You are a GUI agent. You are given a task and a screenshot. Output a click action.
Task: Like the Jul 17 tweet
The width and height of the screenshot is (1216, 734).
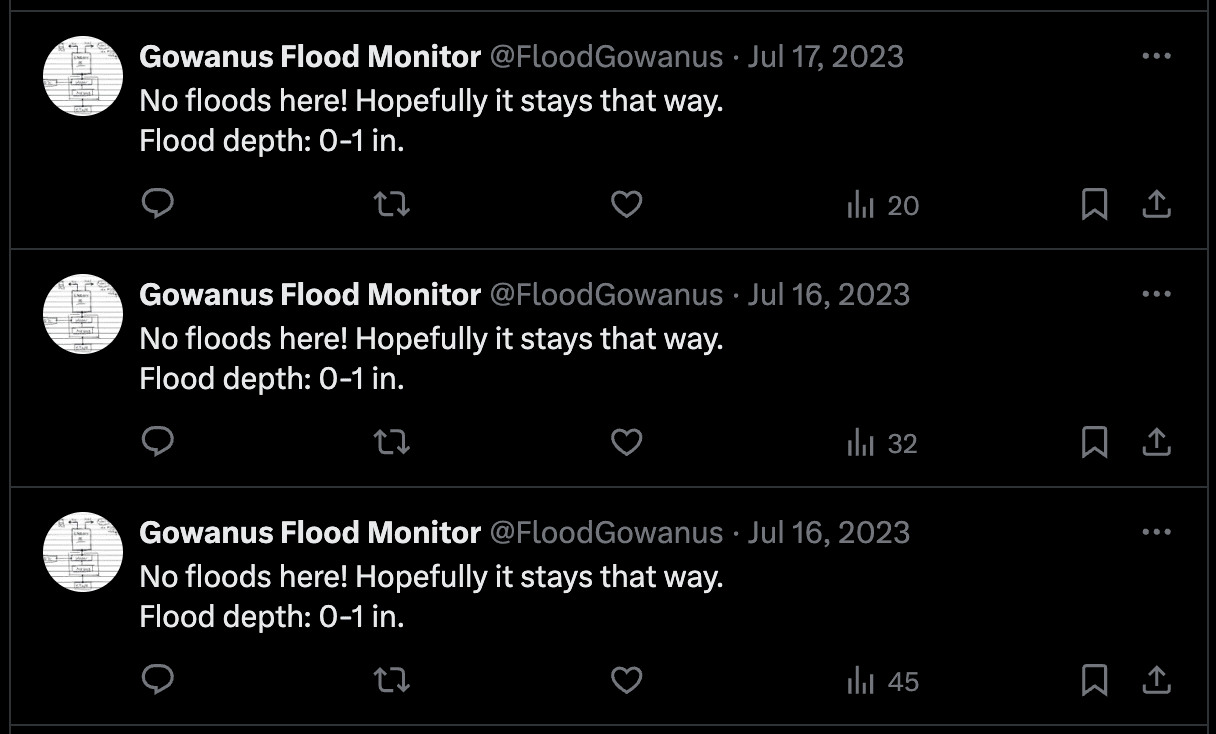click(x=626, y=204)
